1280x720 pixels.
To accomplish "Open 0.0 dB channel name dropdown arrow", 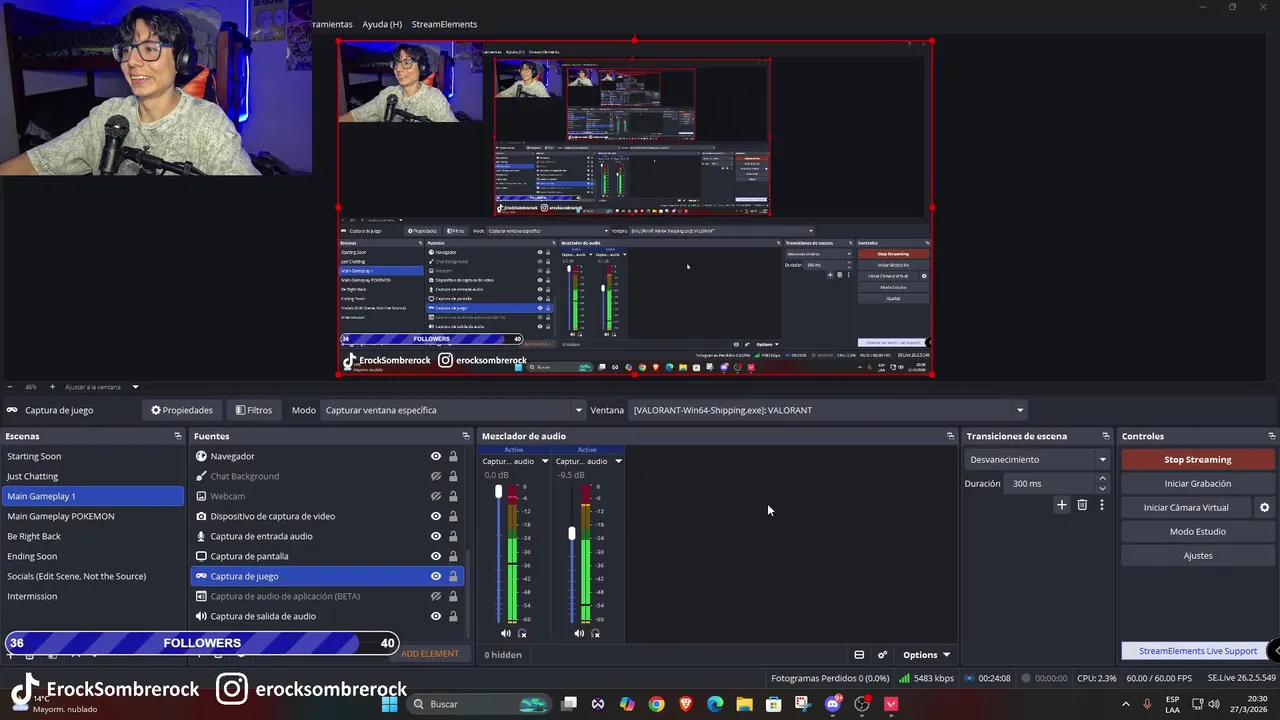I will tap(545, 461).
